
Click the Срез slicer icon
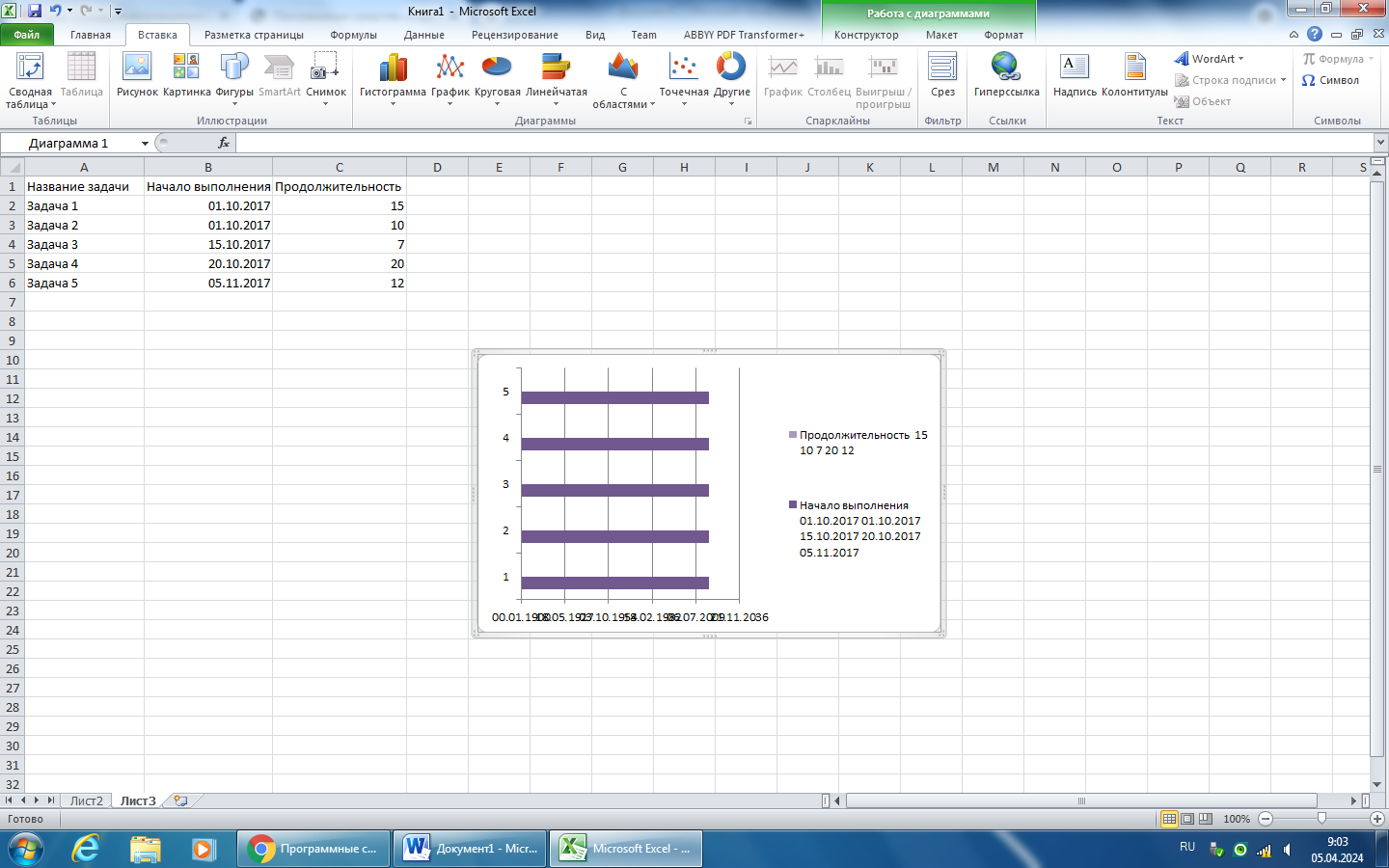point(942,75)
